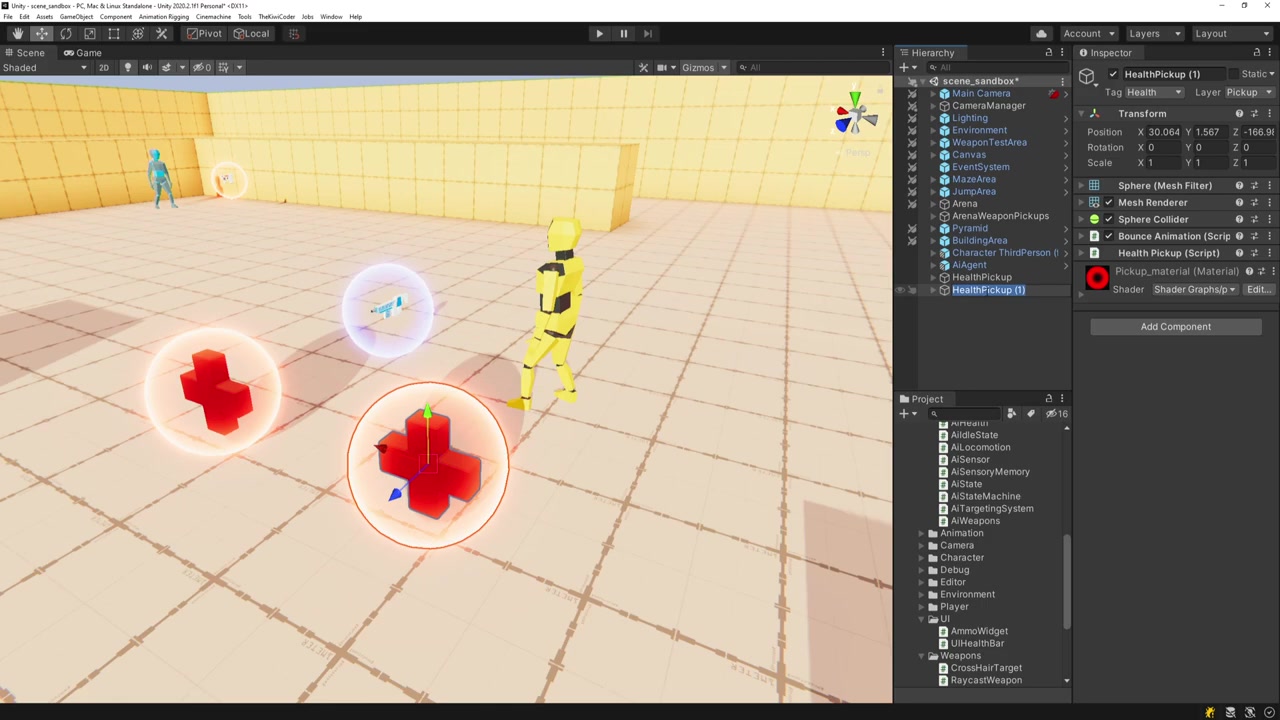The width and height of the screenshot is (1280, 720).
Task: Open the Tag dropdown set to Health
Action: tap(1154, 93)
